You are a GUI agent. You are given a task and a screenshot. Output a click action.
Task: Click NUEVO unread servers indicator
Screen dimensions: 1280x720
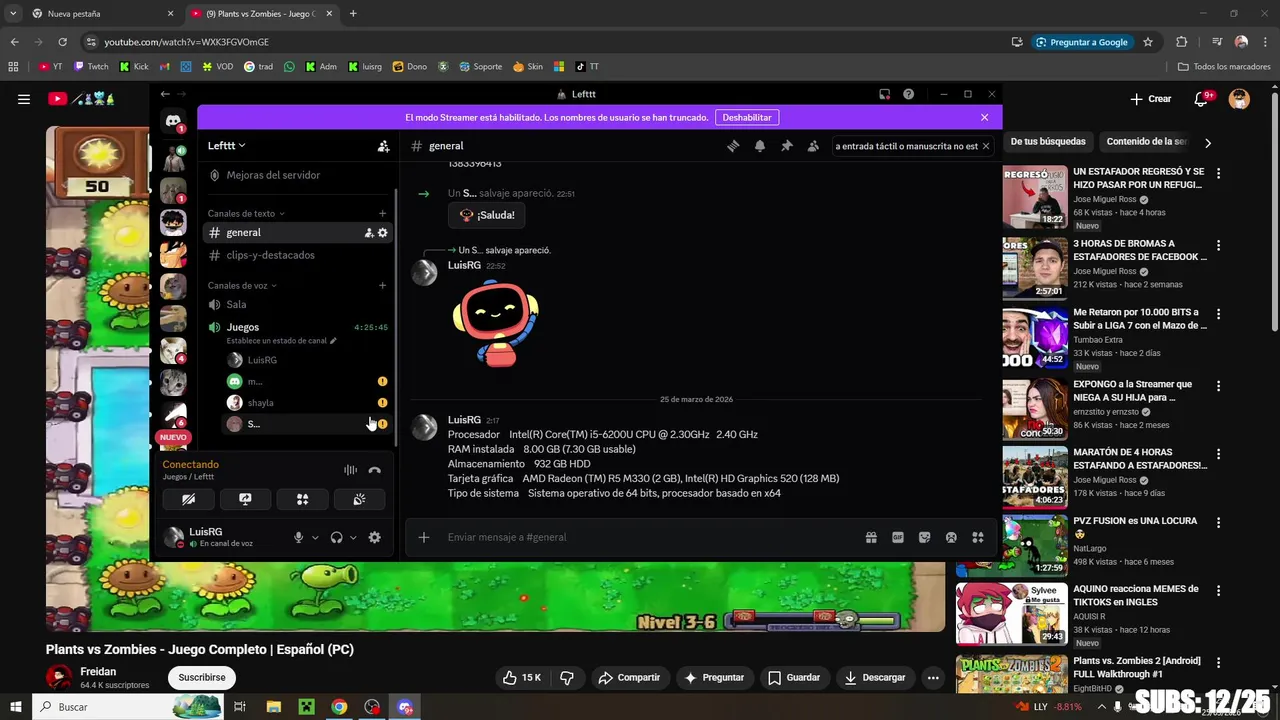[173, 437]
